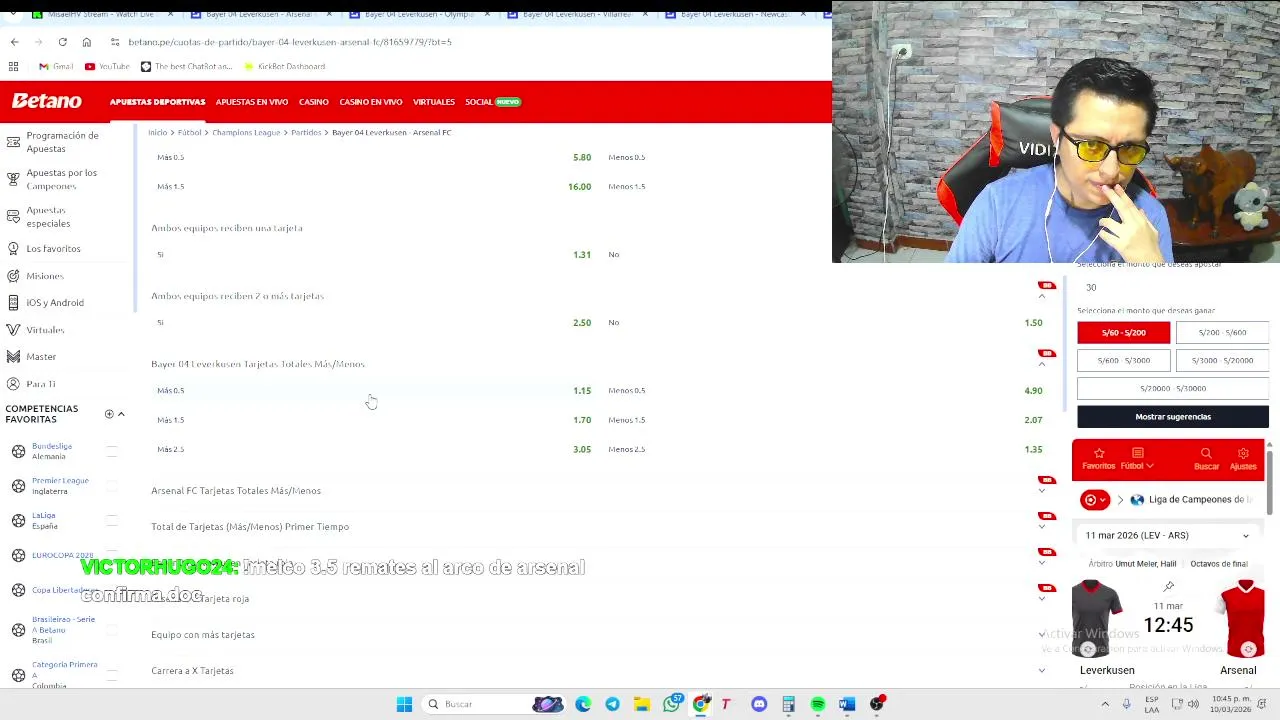This screenshot has width=1280, height=720.
Task: Select S/600 - S/3000 win range
Action: coord(1123,360)
